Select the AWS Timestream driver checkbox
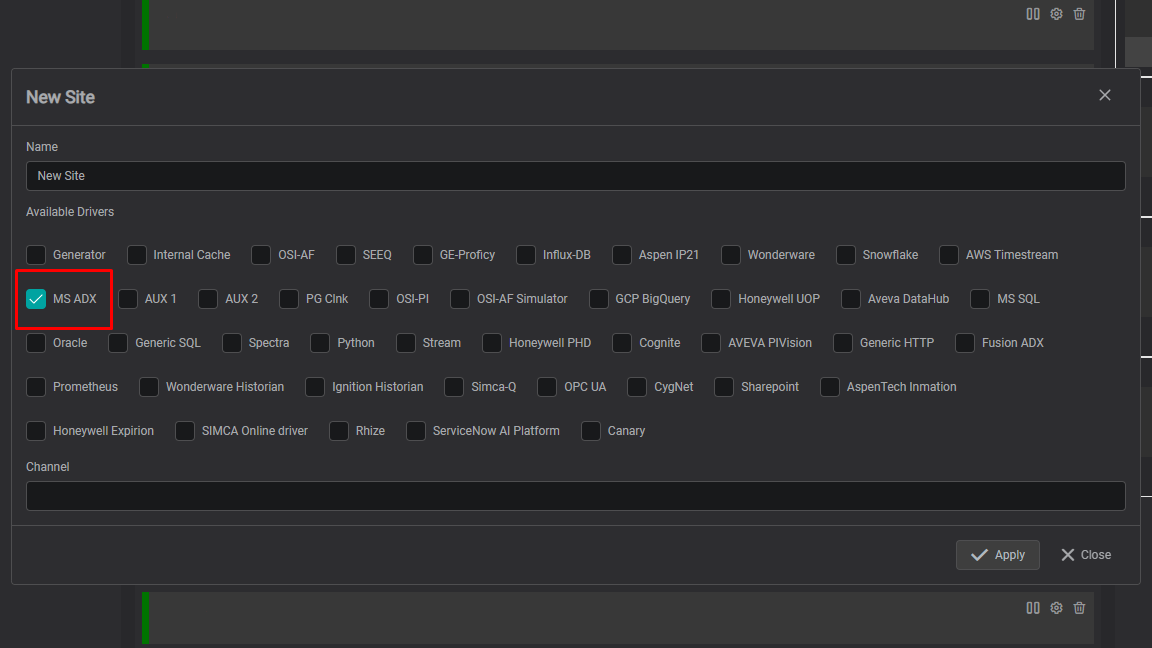The height and width of the screenshot is (648, 1152). (949, 255)
